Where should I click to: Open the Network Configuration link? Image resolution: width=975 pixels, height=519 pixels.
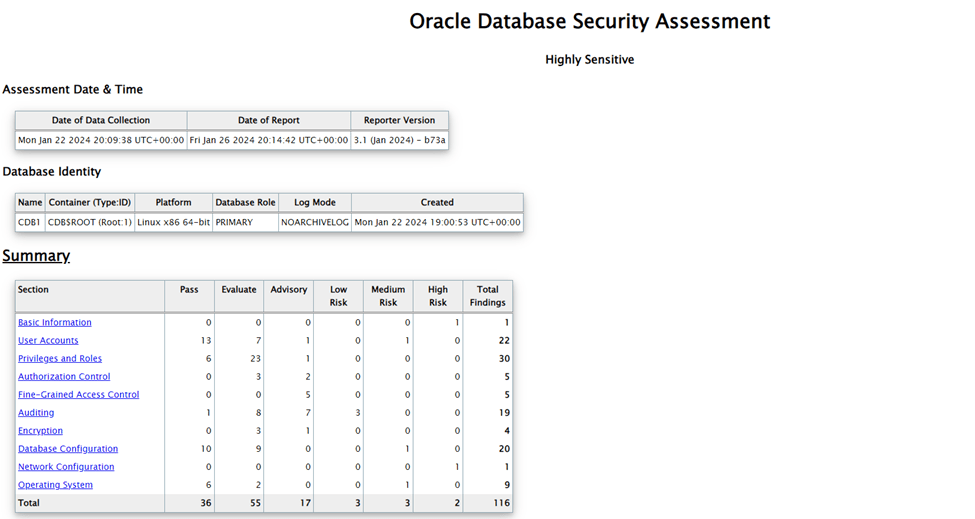(66, 466)
